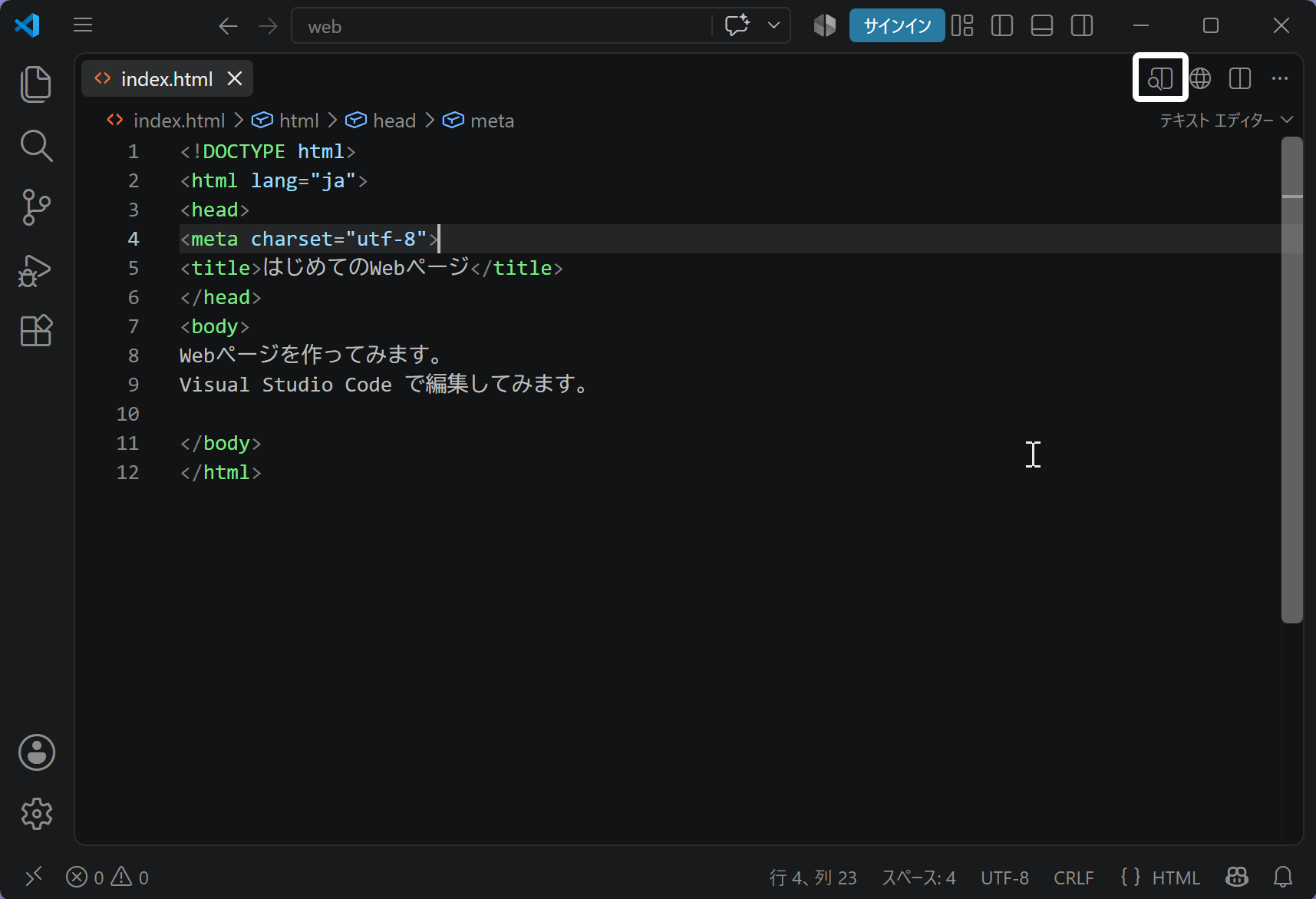The image size is (1316, 899).
Task: Expand the meta breadcrumb
Action: pyautogui.click(x=479, y=121)
